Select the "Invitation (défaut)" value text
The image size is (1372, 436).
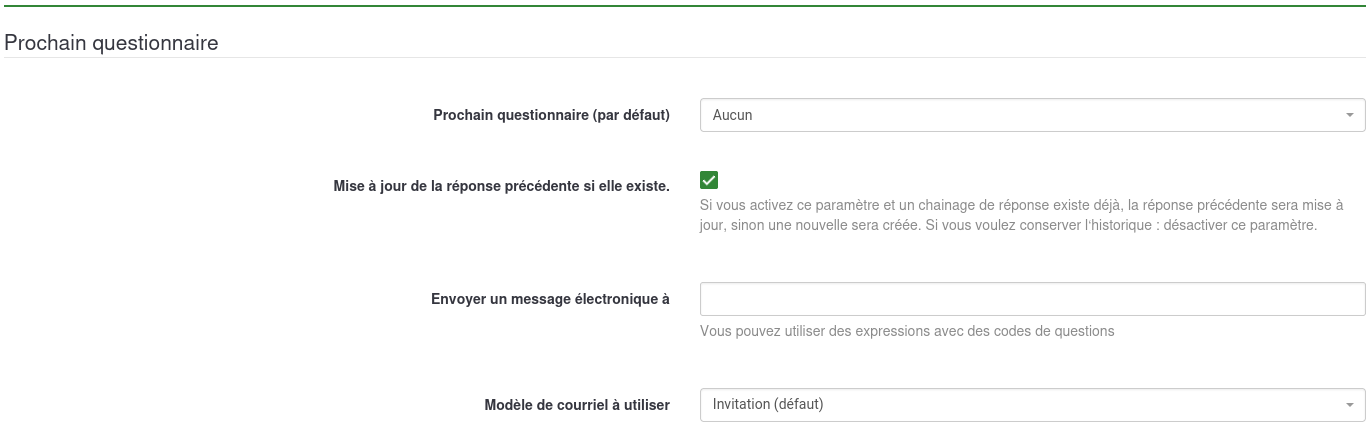click(x=768, y=404)
